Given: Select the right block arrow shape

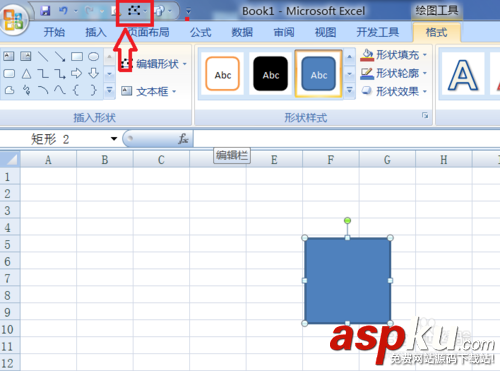Looking at the screenshot, I should tap(76, 73).
